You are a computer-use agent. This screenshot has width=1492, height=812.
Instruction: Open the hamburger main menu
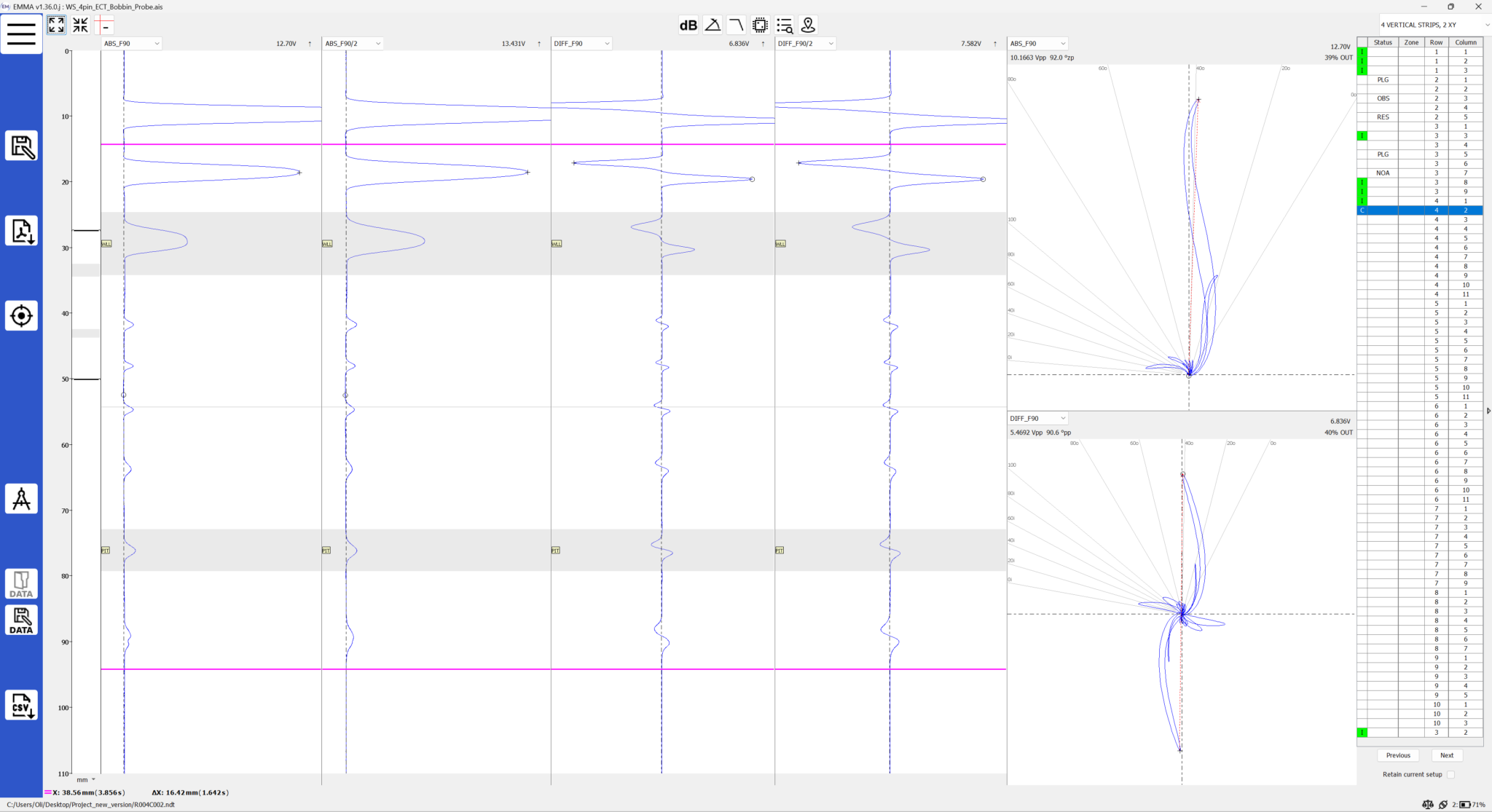point(21,33)
